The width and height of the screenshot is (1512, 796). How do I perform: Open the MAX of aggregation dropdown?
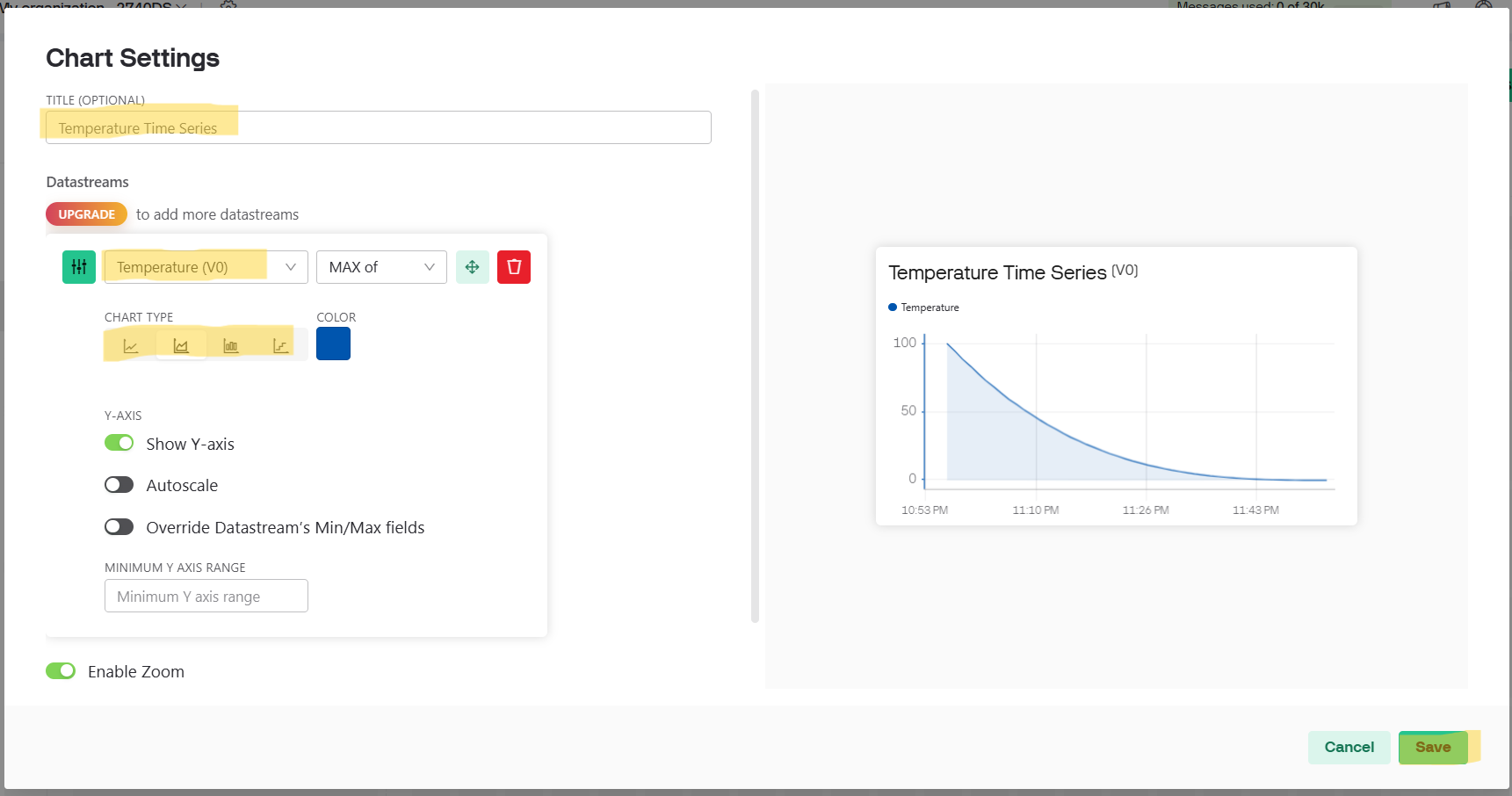point(381,267)
